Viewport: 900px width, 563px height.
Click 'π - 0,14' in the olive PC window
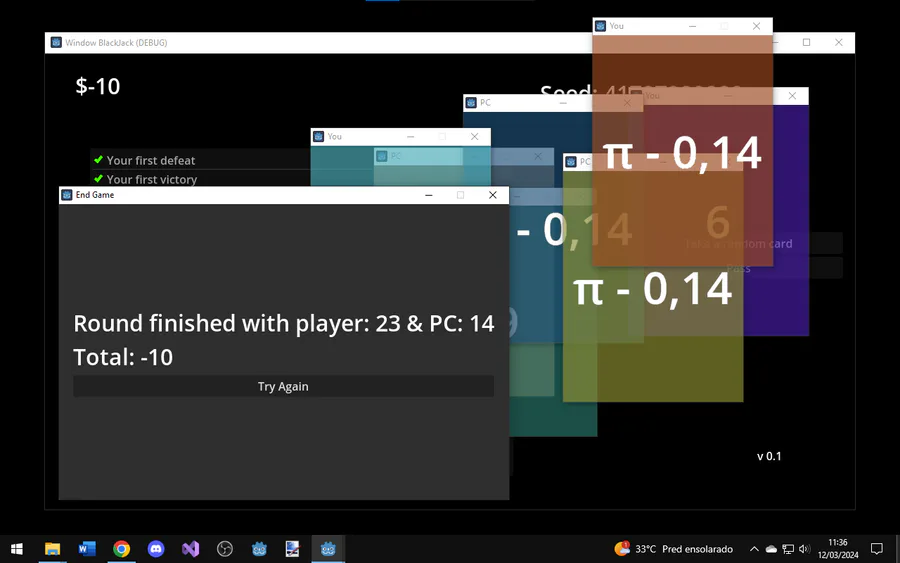[653, 289]
